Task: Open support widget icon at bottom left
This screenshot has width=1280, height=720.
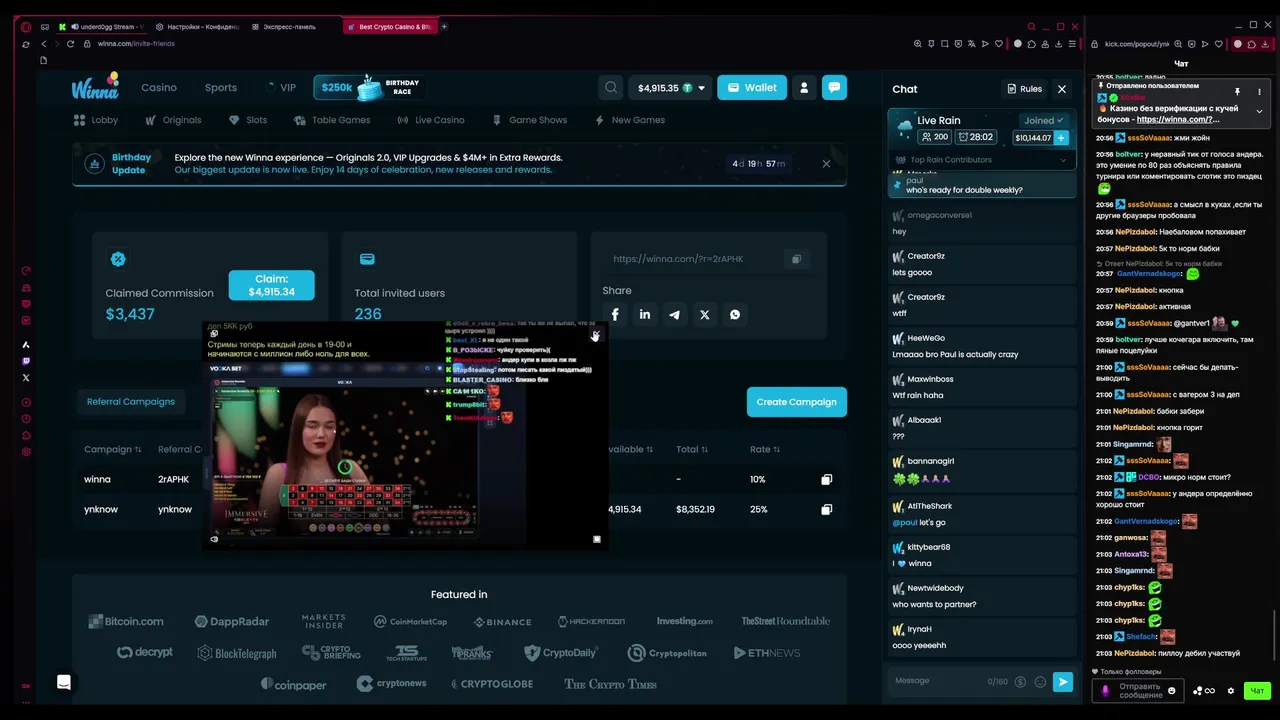Action: (64, 682)
